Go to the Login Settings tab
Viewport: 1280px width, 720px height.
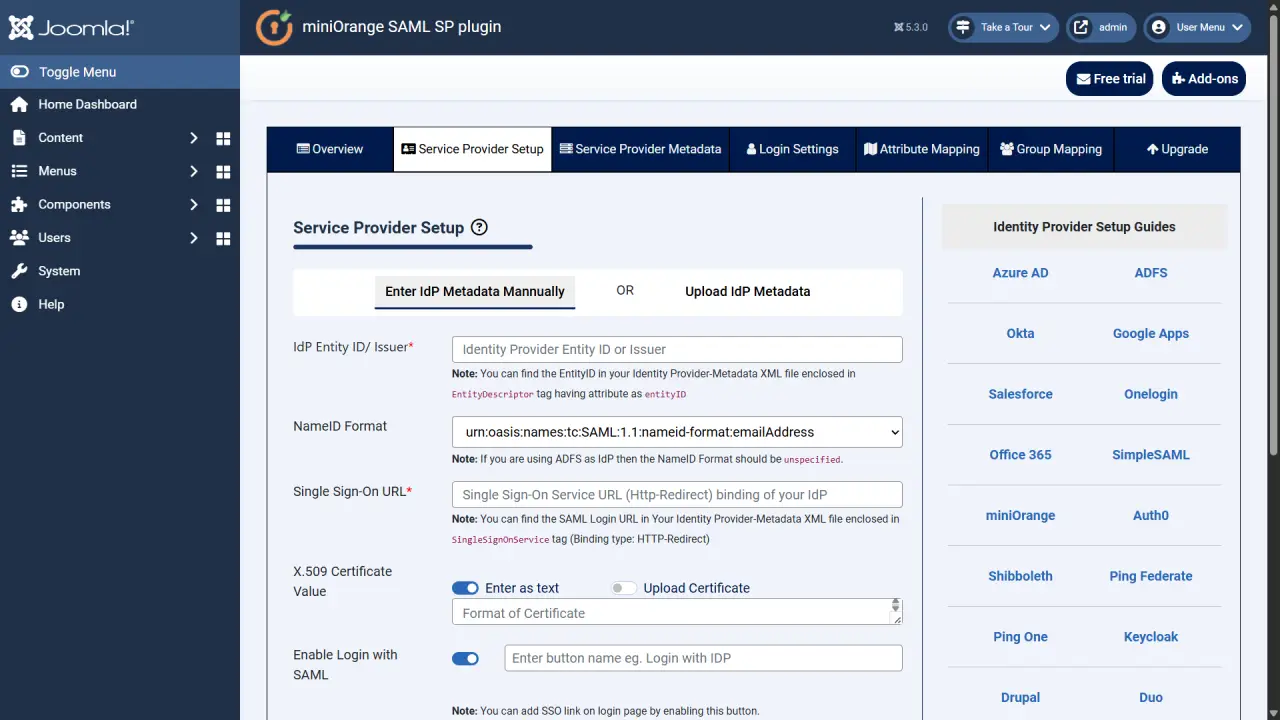(x=792, y=149)
